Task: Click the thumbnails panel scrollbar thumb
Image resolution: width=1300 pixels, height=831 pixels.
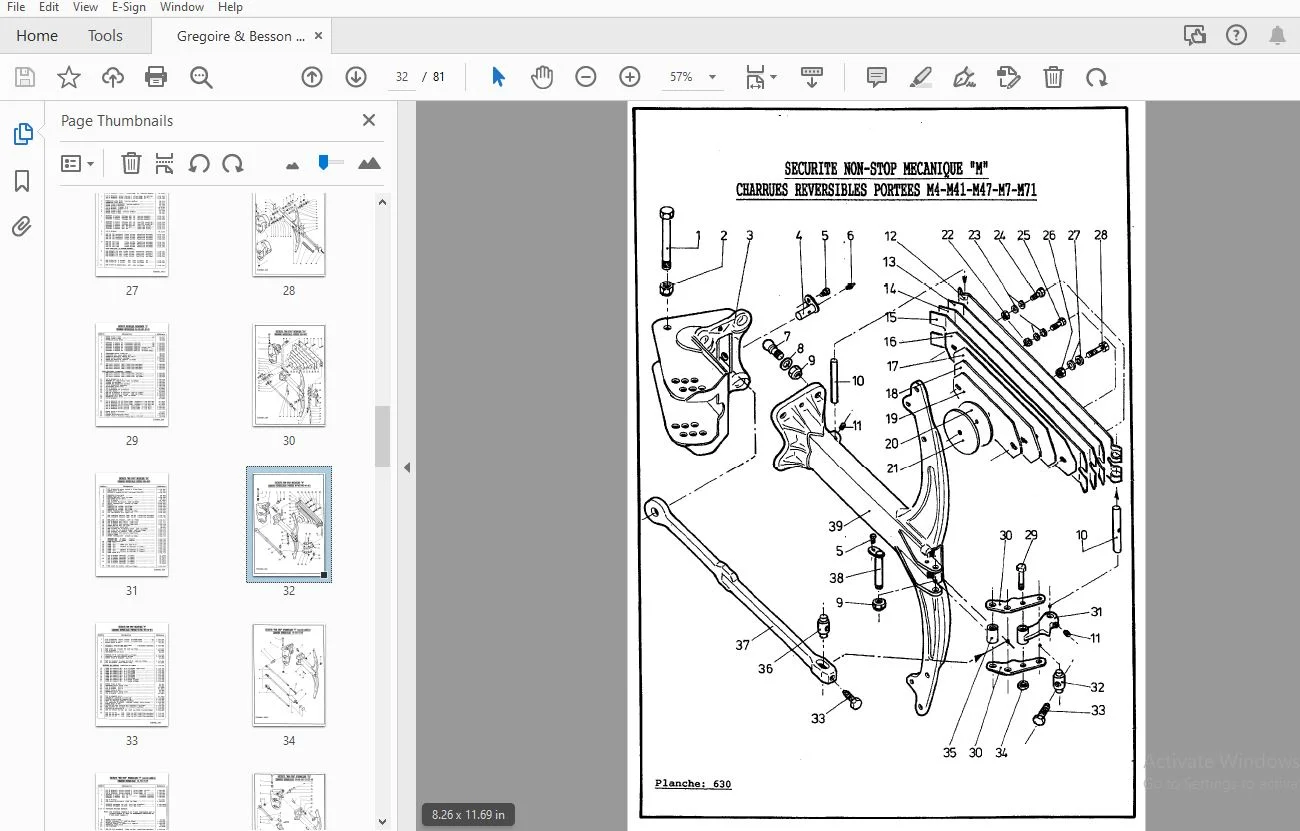Action: click(382, 437)
